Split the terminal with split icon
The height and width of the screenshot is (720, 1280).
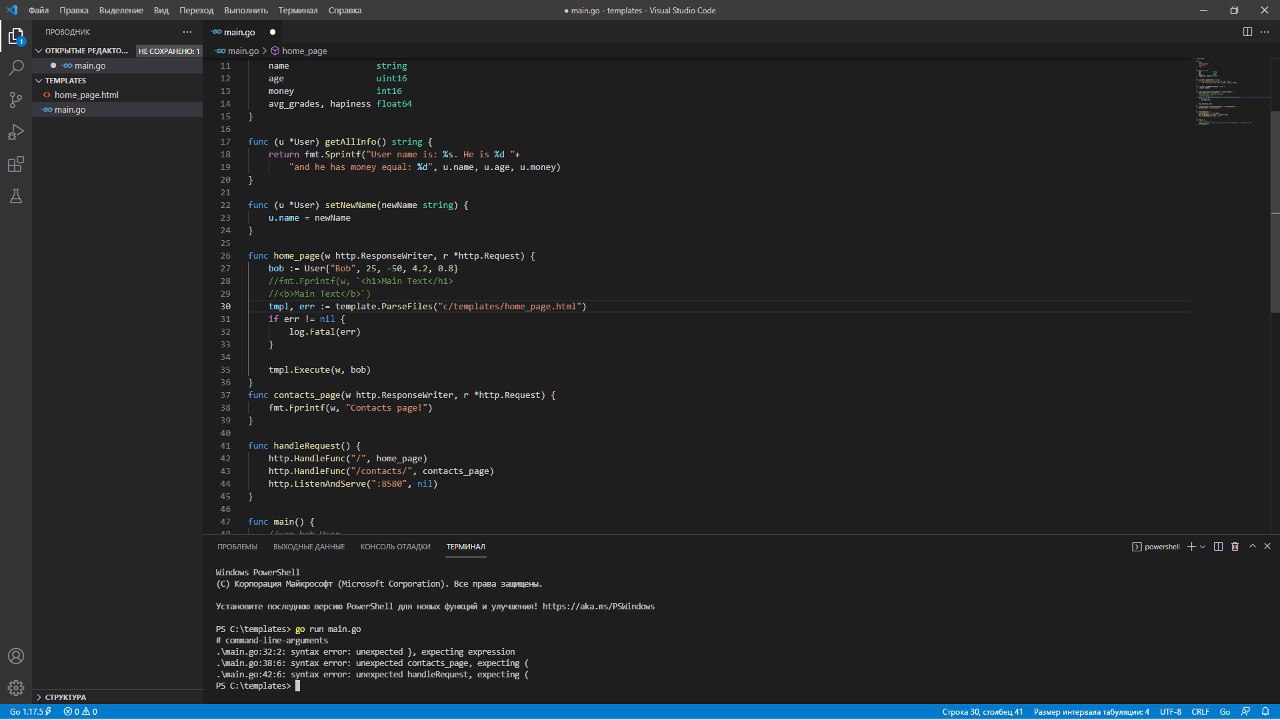1219,547
